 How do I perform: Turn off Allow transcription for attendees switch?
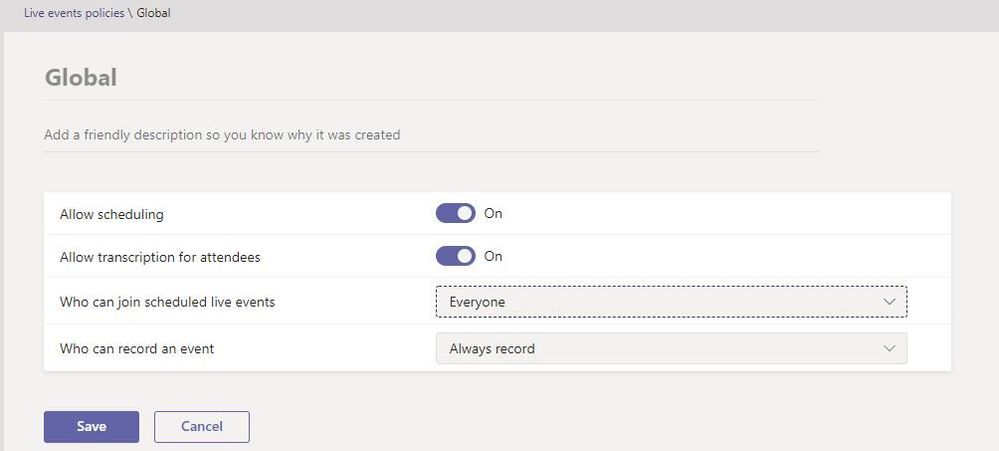tap(455, 256)
